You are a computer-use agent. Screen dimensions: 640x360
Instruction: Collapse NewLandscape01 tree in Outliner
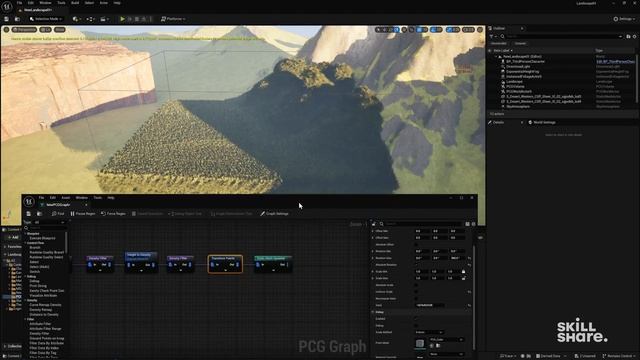(496, 57)
